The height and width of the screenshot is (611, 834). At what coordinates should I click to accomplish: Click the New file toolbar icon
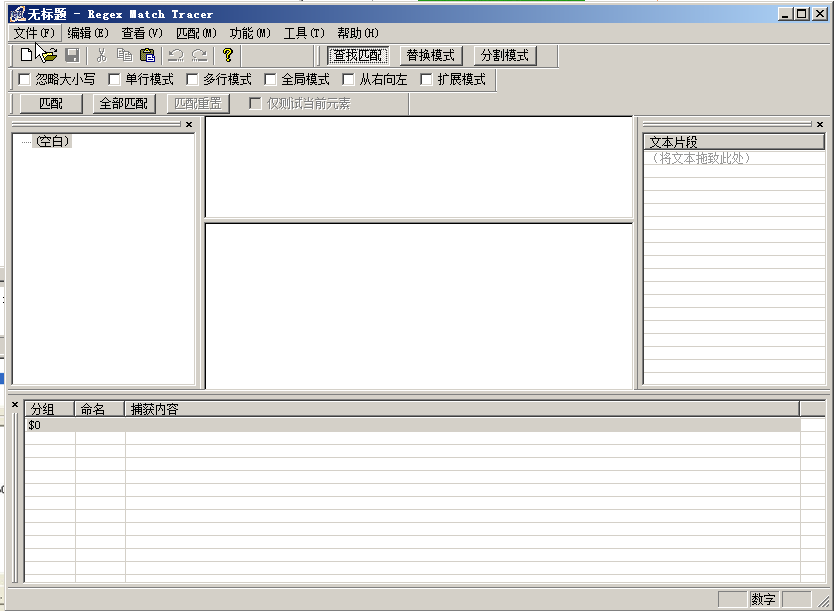[x=26, y=55]
